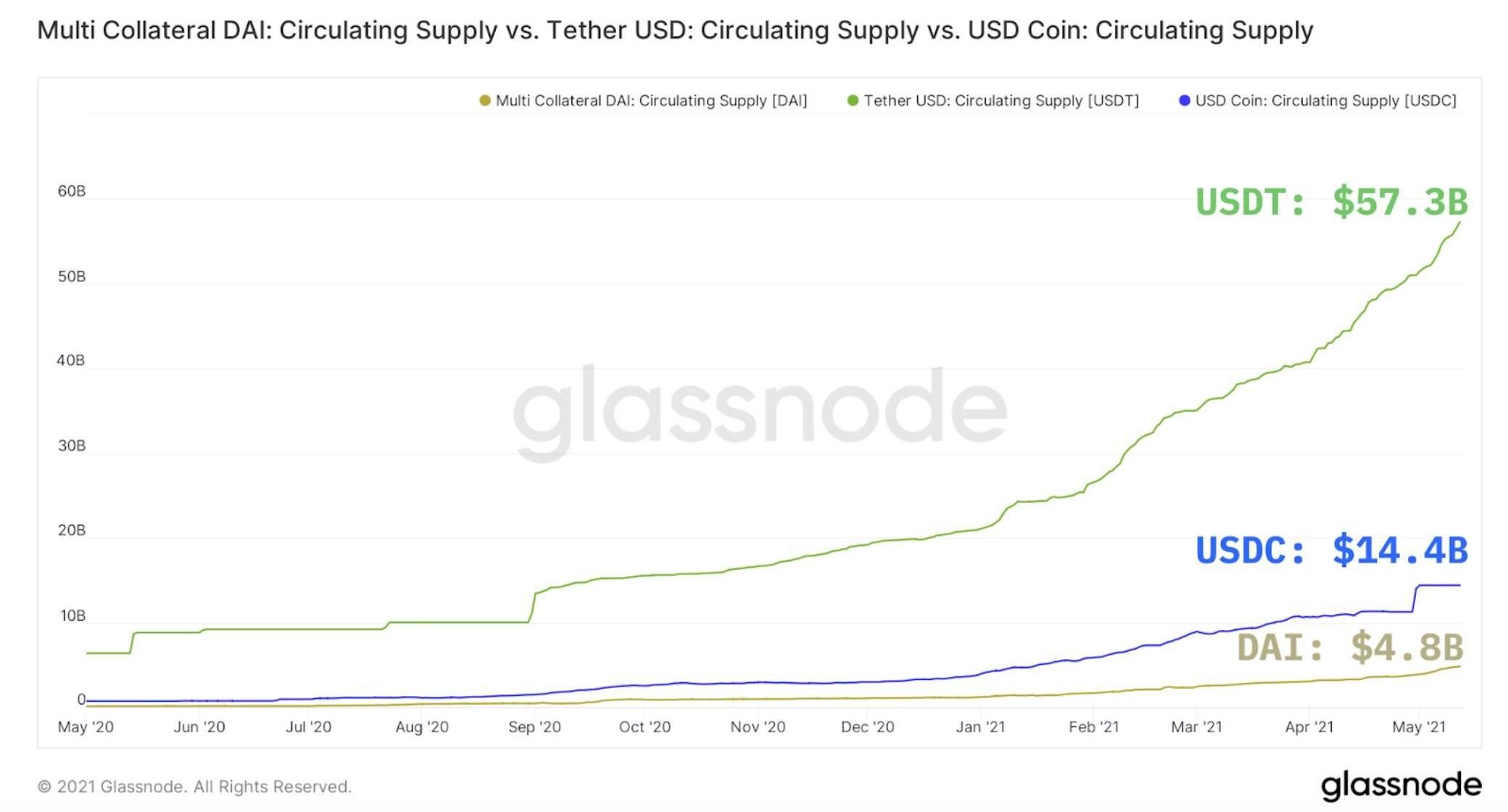Click the Glassnode copyright notice

[x=194, y=787]
